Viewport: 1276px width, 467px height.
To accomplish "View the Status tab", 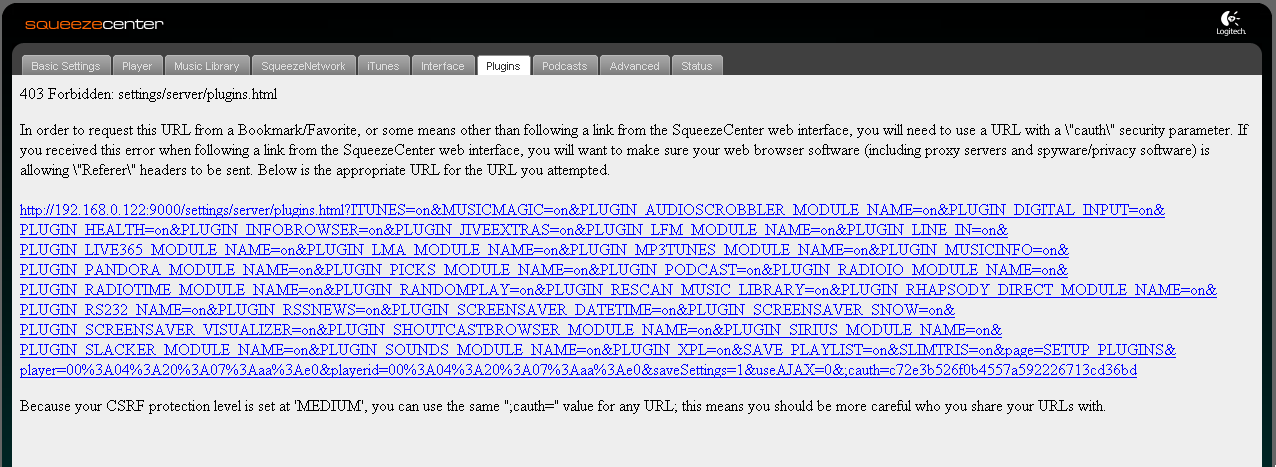I will (x=697, y=66).
